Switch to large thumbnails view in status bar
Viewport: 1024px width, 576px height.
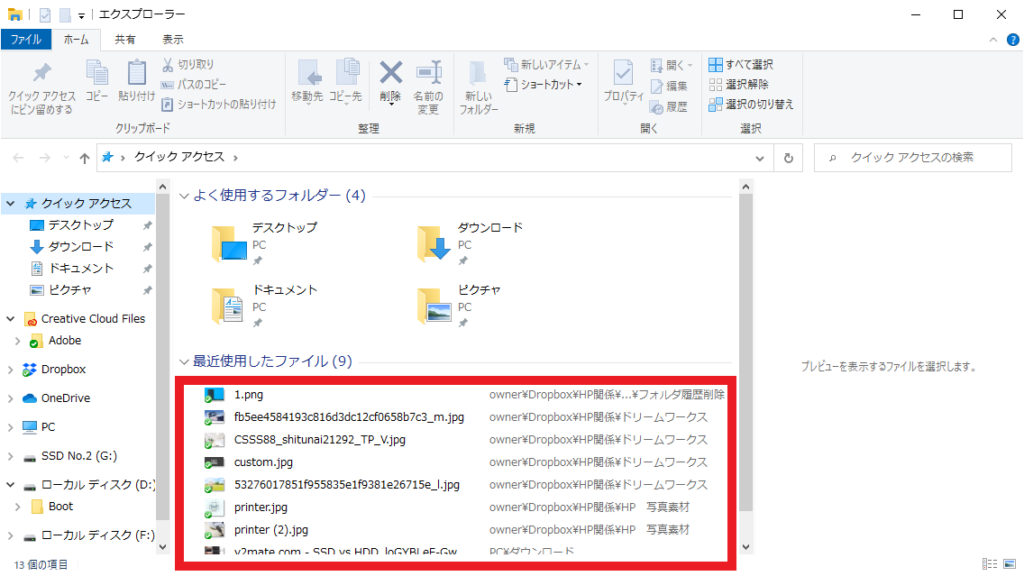pyautogui.click(x=1010, y=564)
